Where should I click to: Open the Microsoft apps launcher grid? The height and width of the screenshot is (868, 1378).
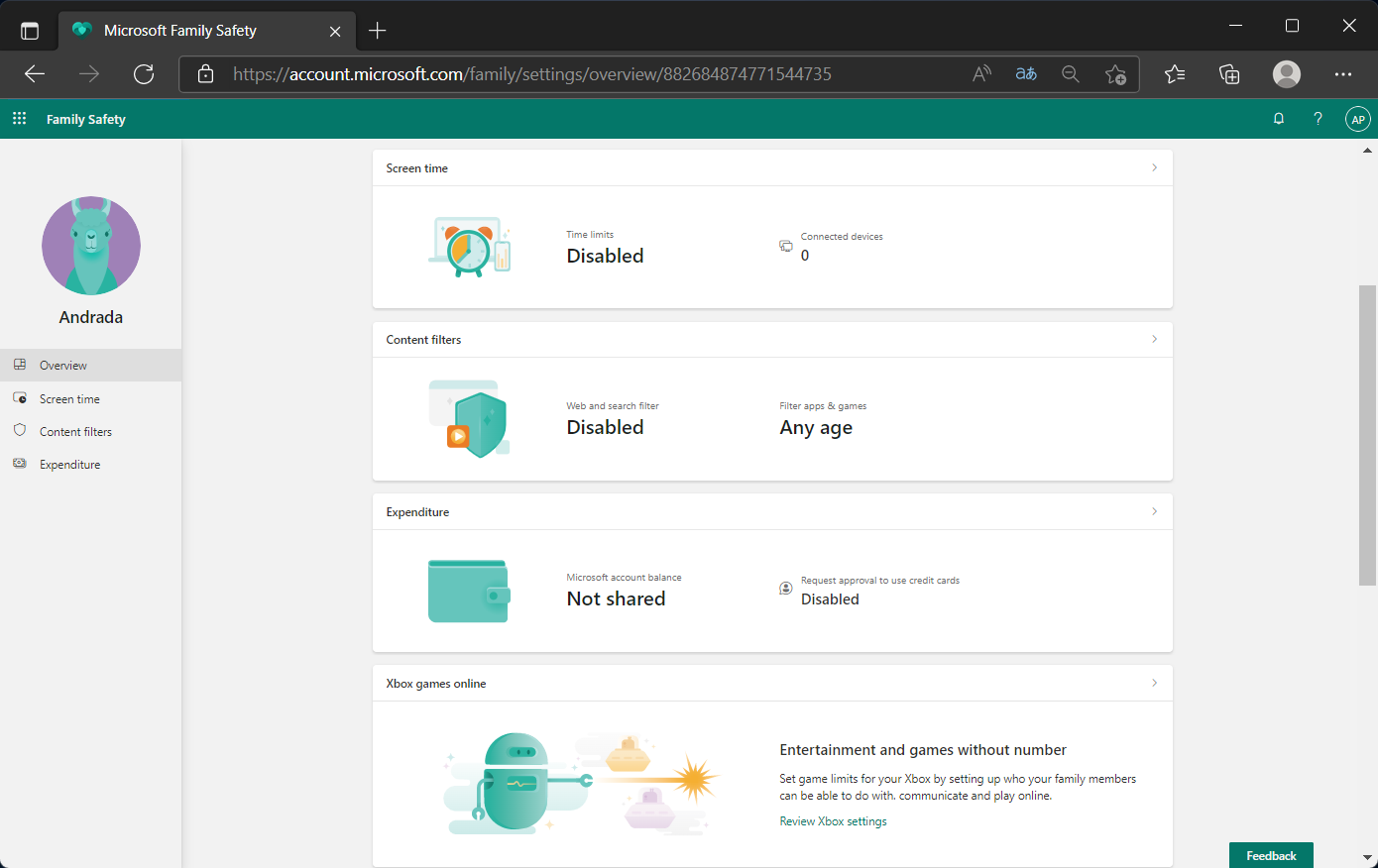[x=19, y=119]
